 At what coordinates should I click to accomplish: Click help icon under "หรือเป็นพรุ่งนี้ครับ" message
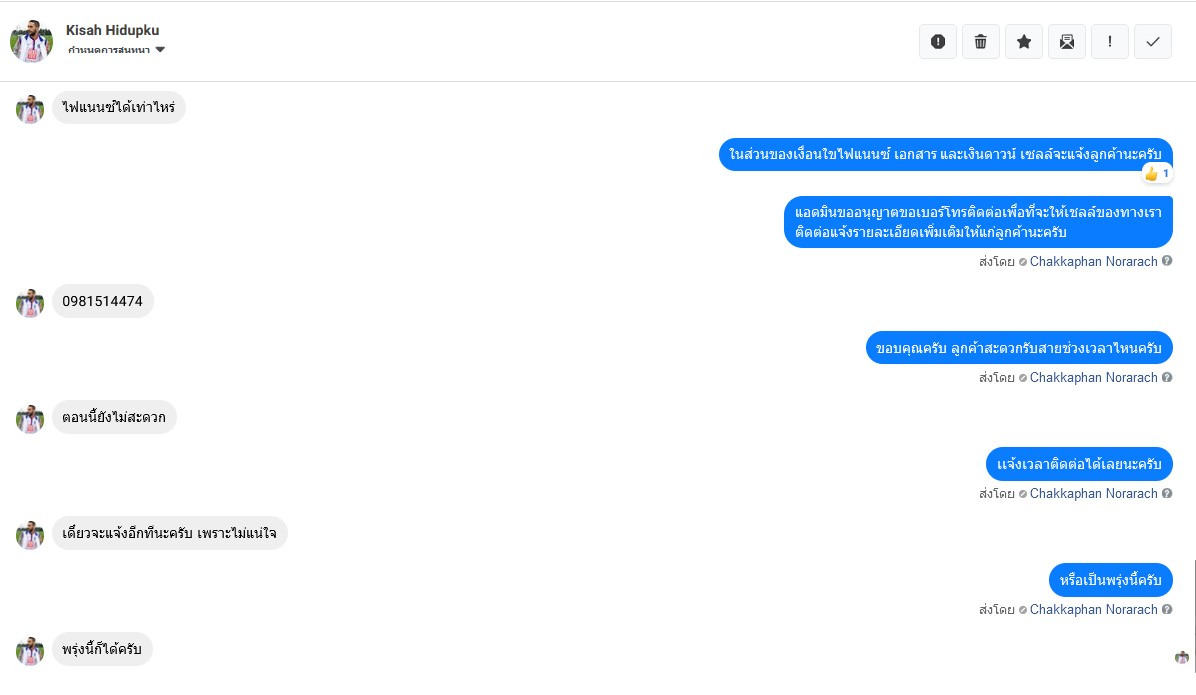pyautogui.click(x=1167, y=610)
